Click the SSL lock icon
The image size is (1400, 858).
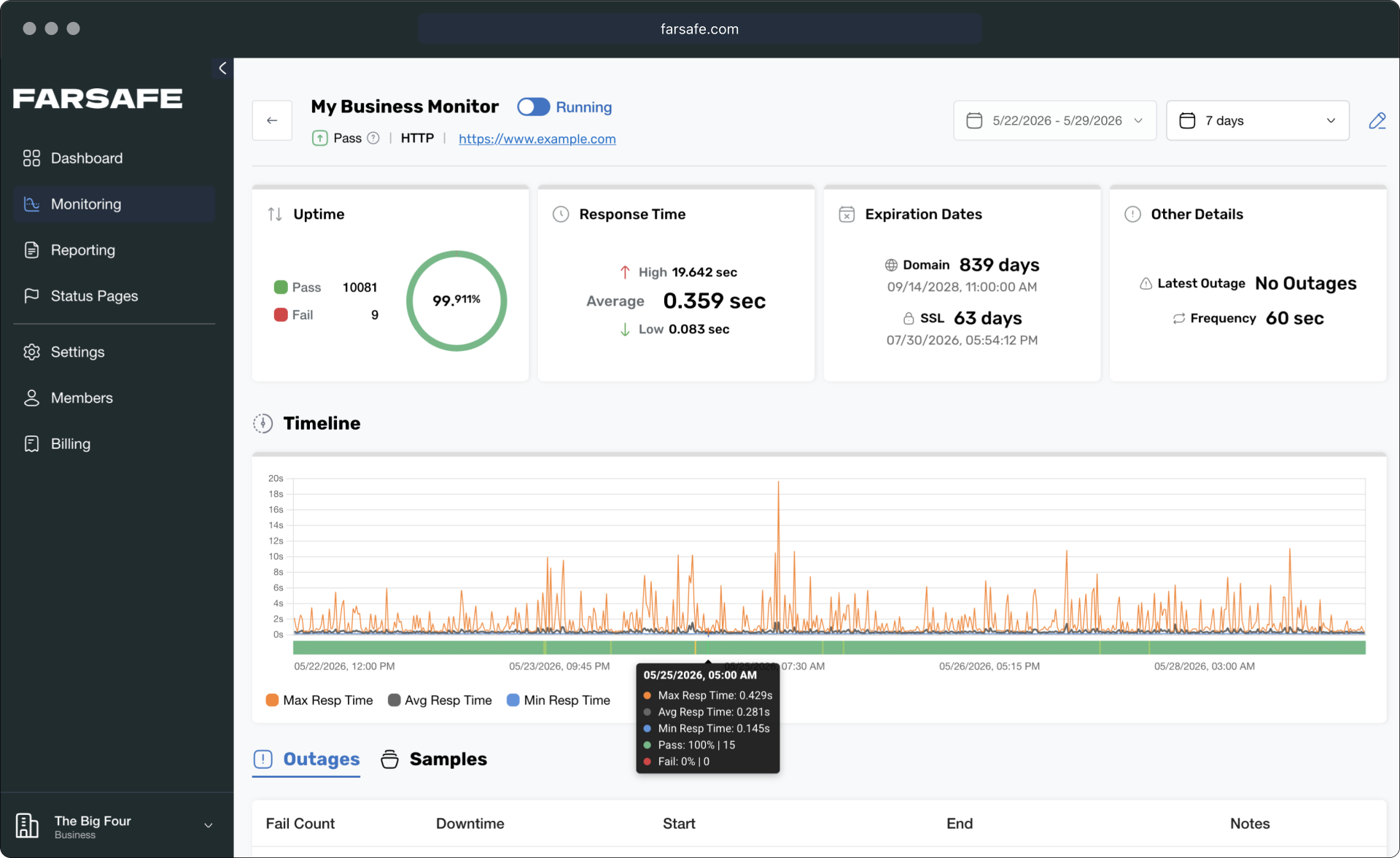pyautogui.click(x=909, y=318)
